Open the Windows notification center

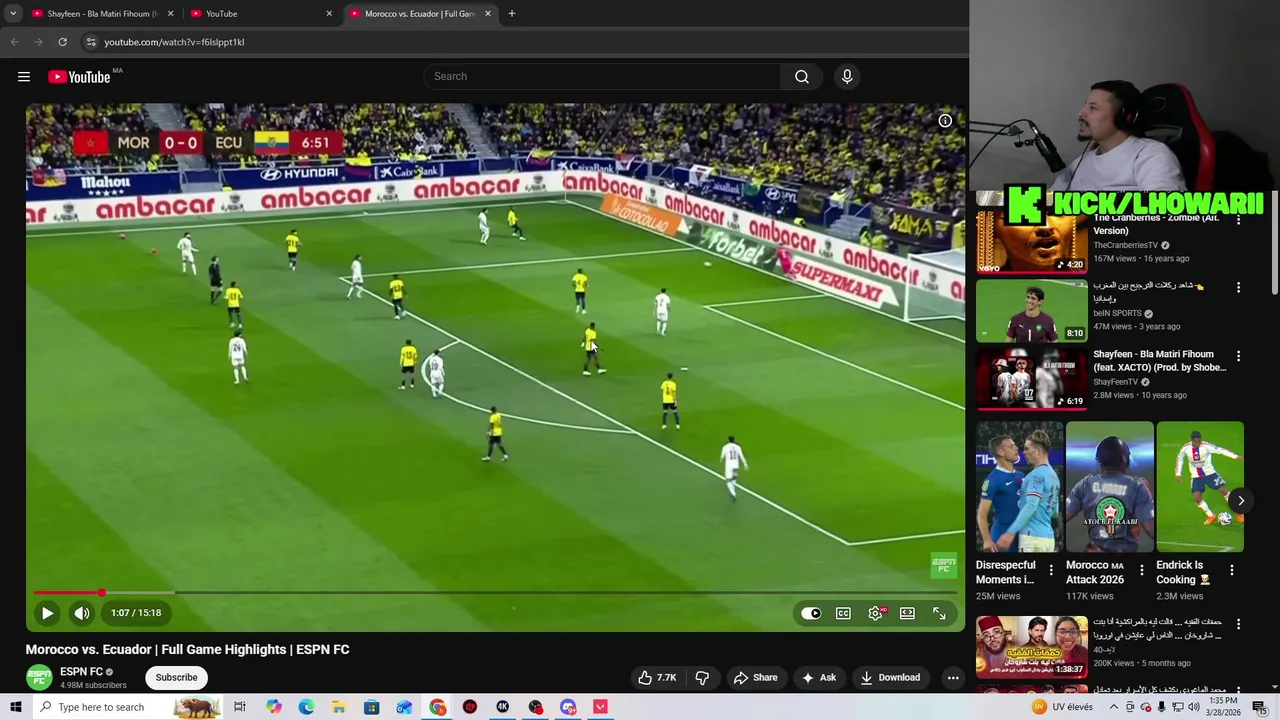pos(1259,707)
